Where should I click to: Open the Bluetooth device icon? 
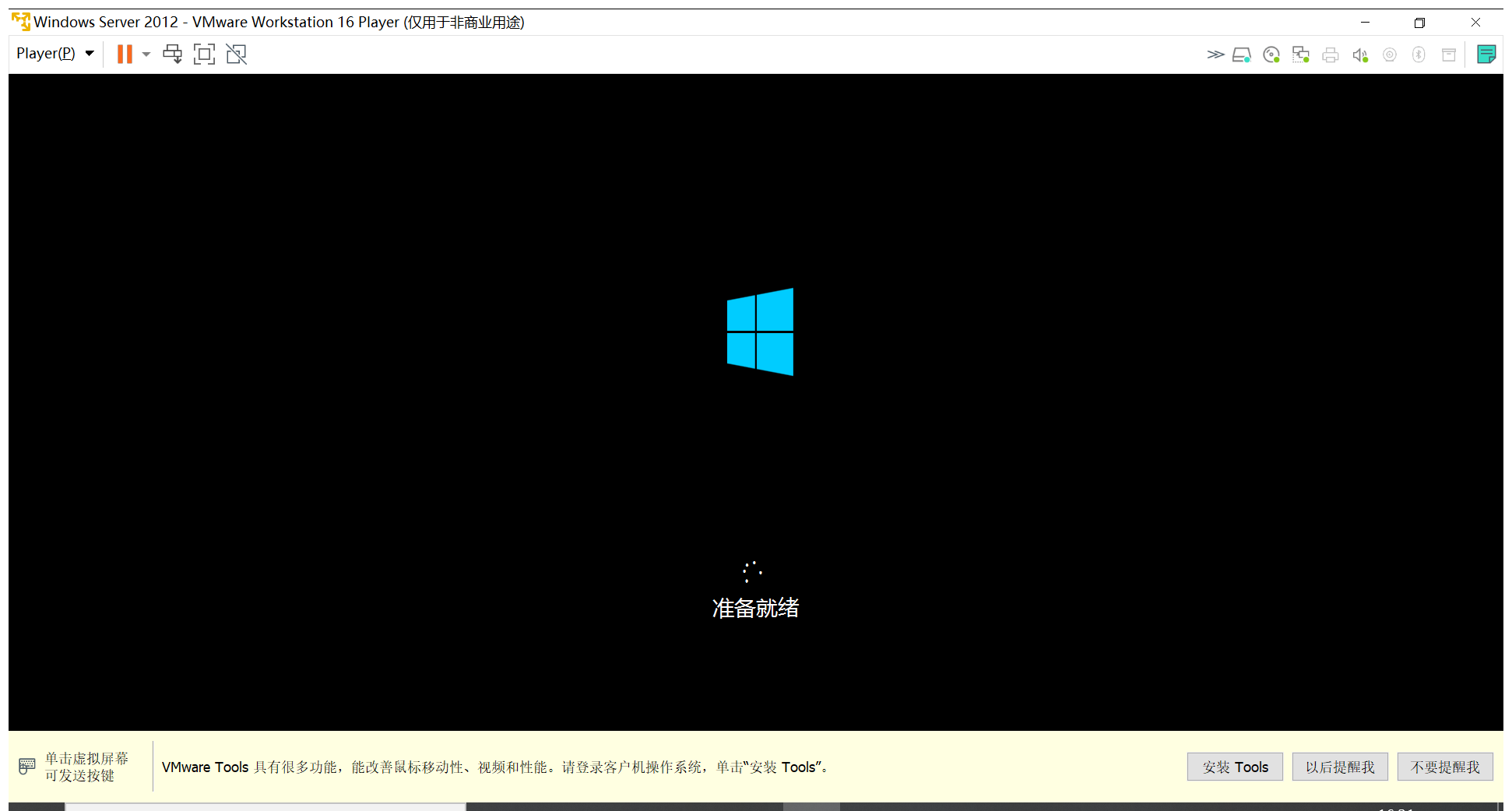[x=1419, y=54]
